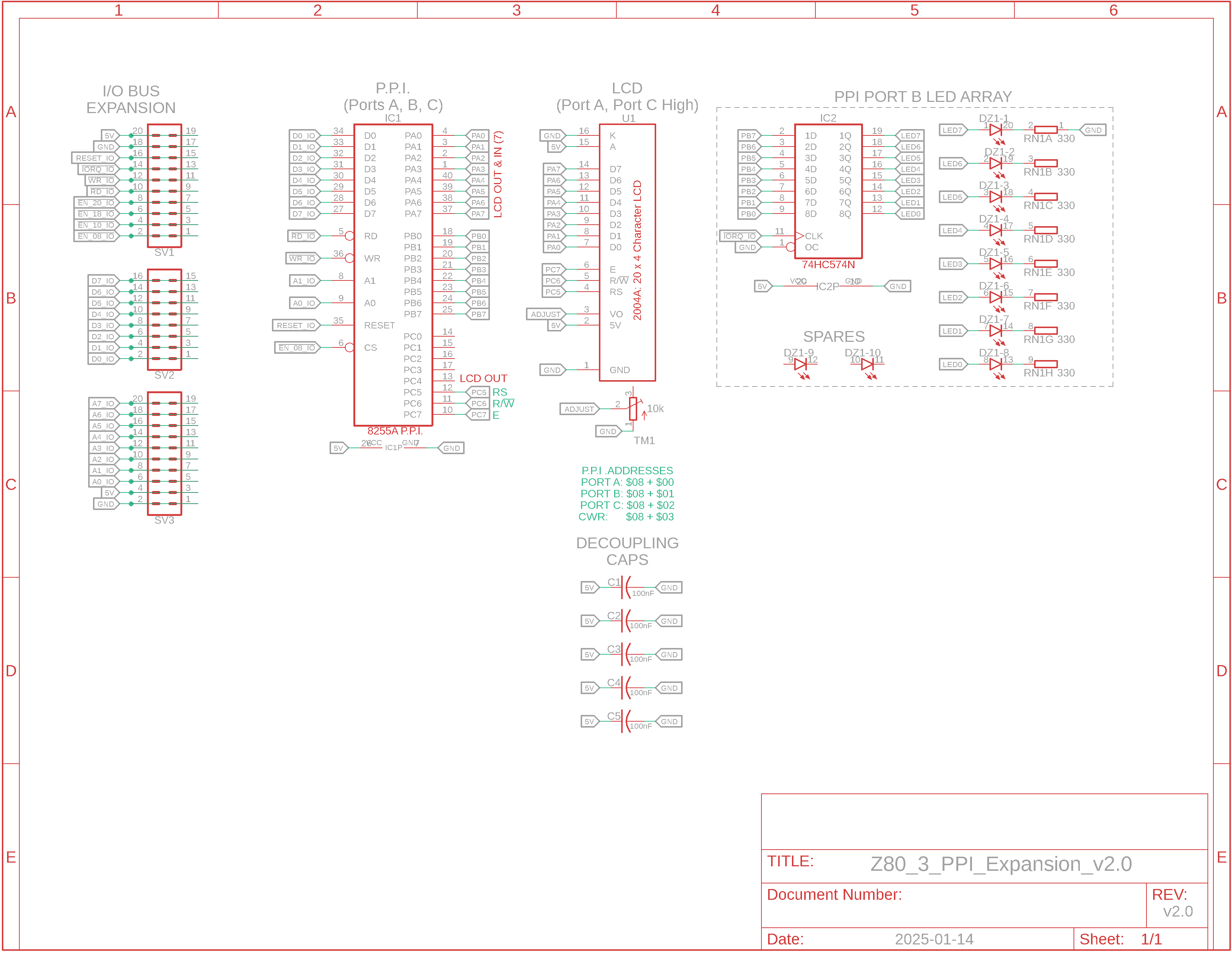
Task: Select spare LED DZ1-9
Action: tap(800, 365)
